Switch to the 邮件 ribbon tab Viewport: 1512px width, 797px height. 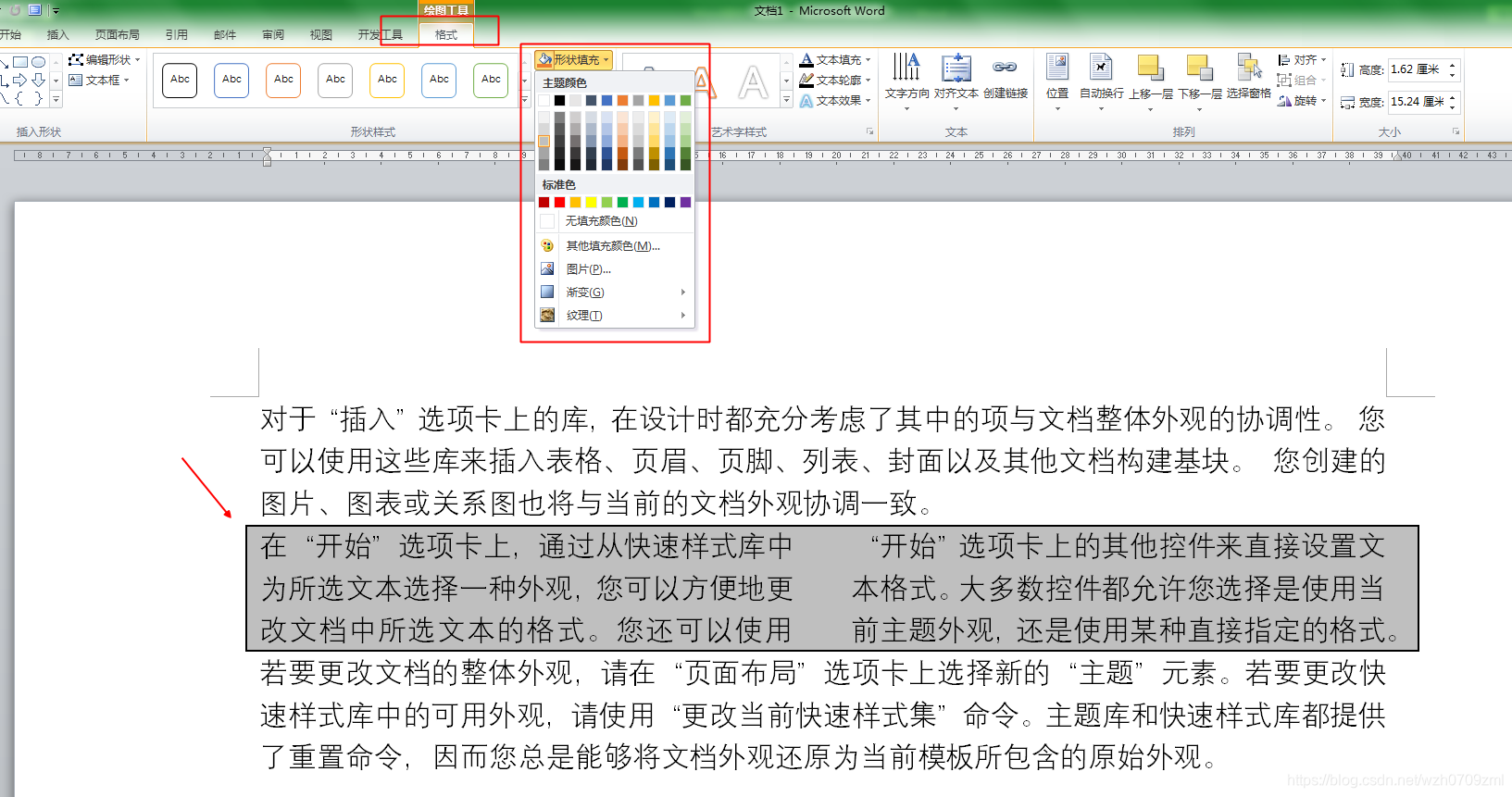point(225,35)
